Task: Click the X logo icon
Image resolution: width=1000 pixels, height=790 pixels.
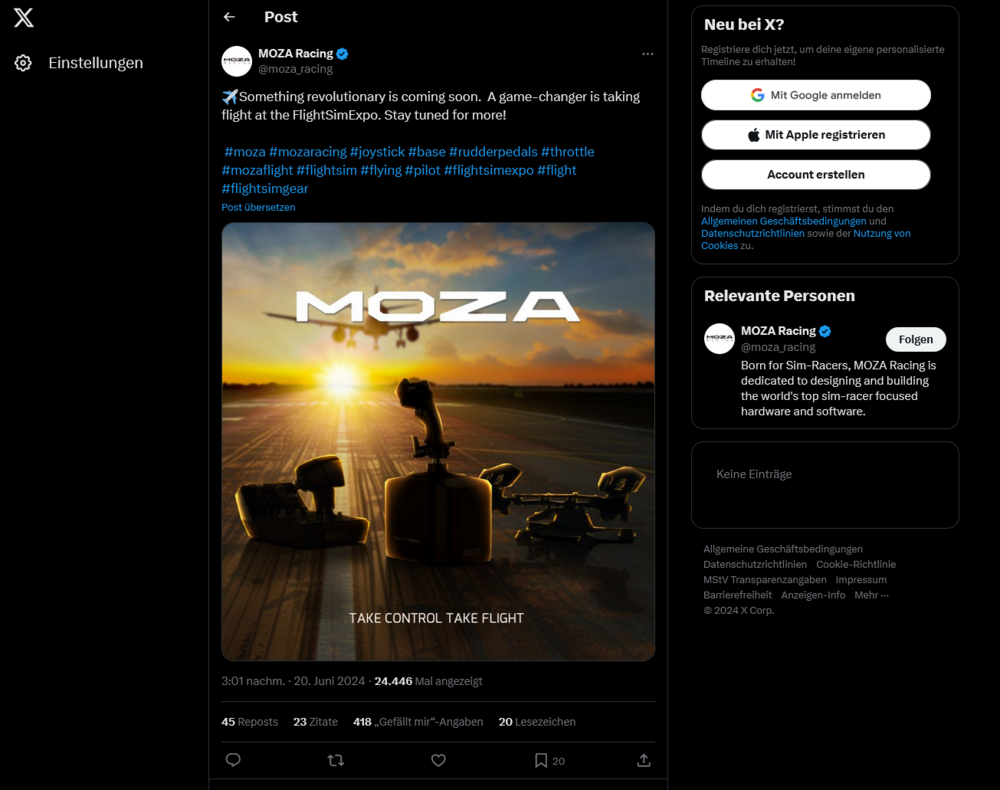Action: [24, 17]
